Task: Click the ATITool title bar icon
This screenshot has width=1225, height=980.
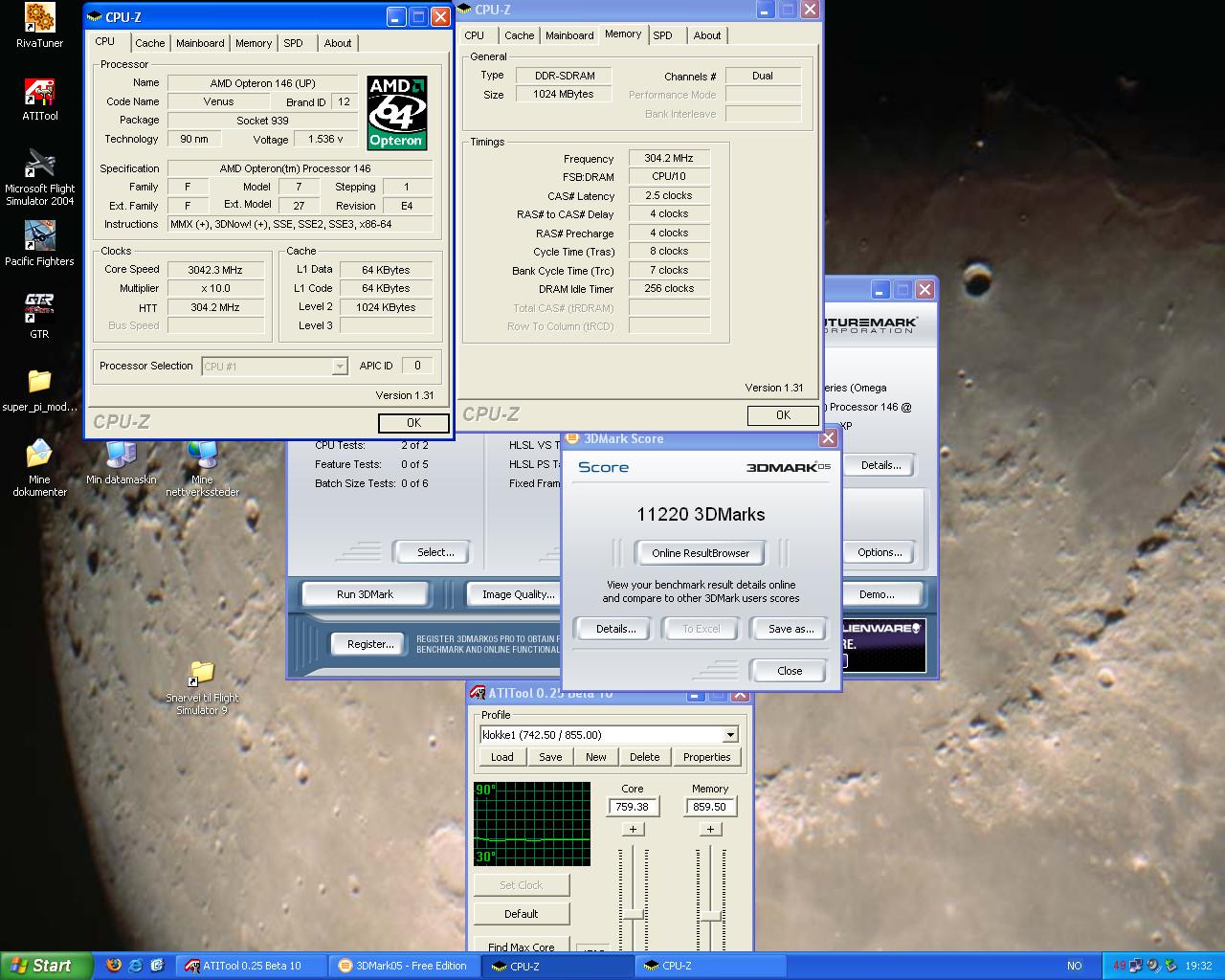Action: (478, 693)
